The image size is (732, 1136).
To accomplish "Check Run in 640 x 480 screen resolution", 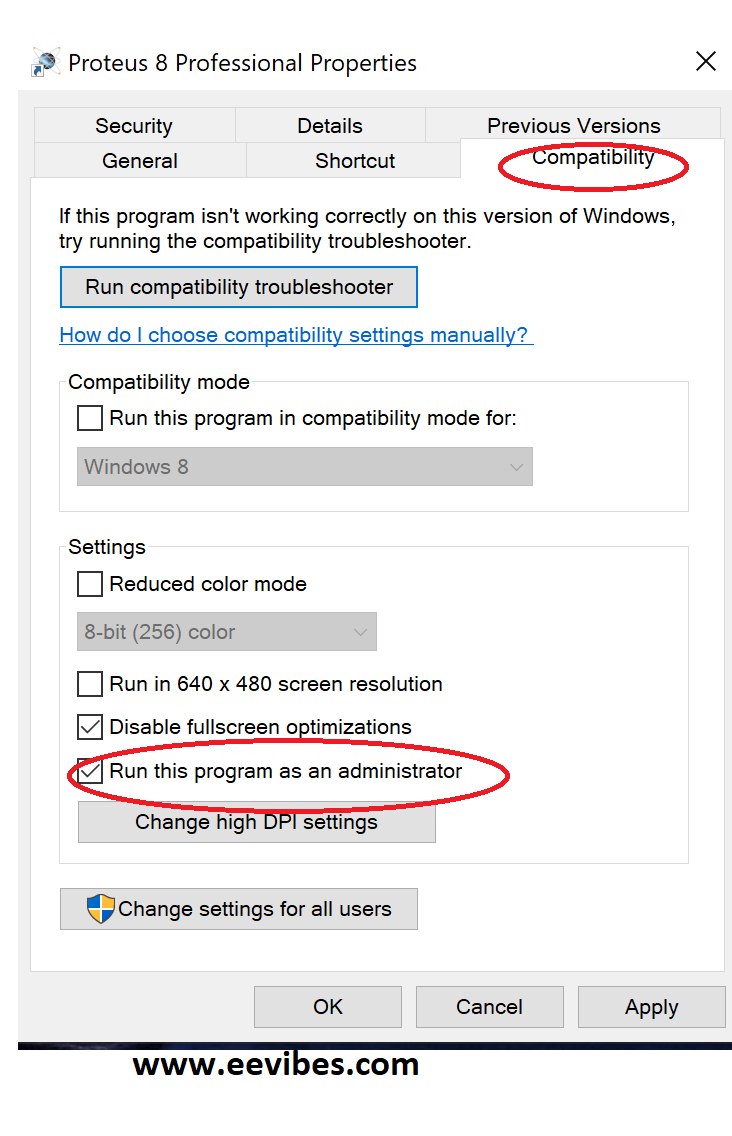I will click(x=90, y=684).
